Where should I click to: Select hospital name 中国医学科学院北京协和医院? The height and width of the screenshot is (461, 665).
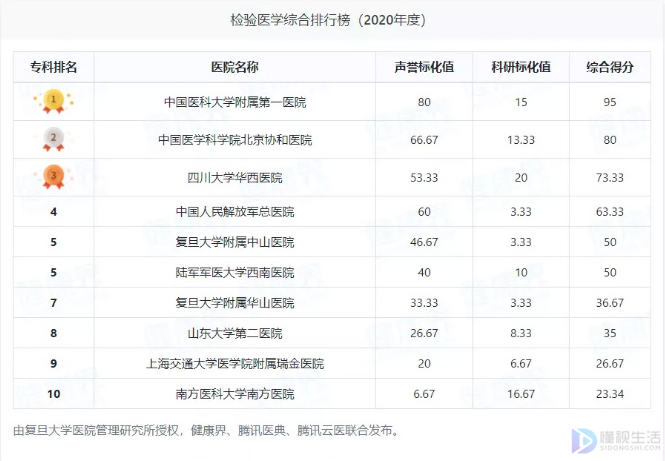coord(235,140)
